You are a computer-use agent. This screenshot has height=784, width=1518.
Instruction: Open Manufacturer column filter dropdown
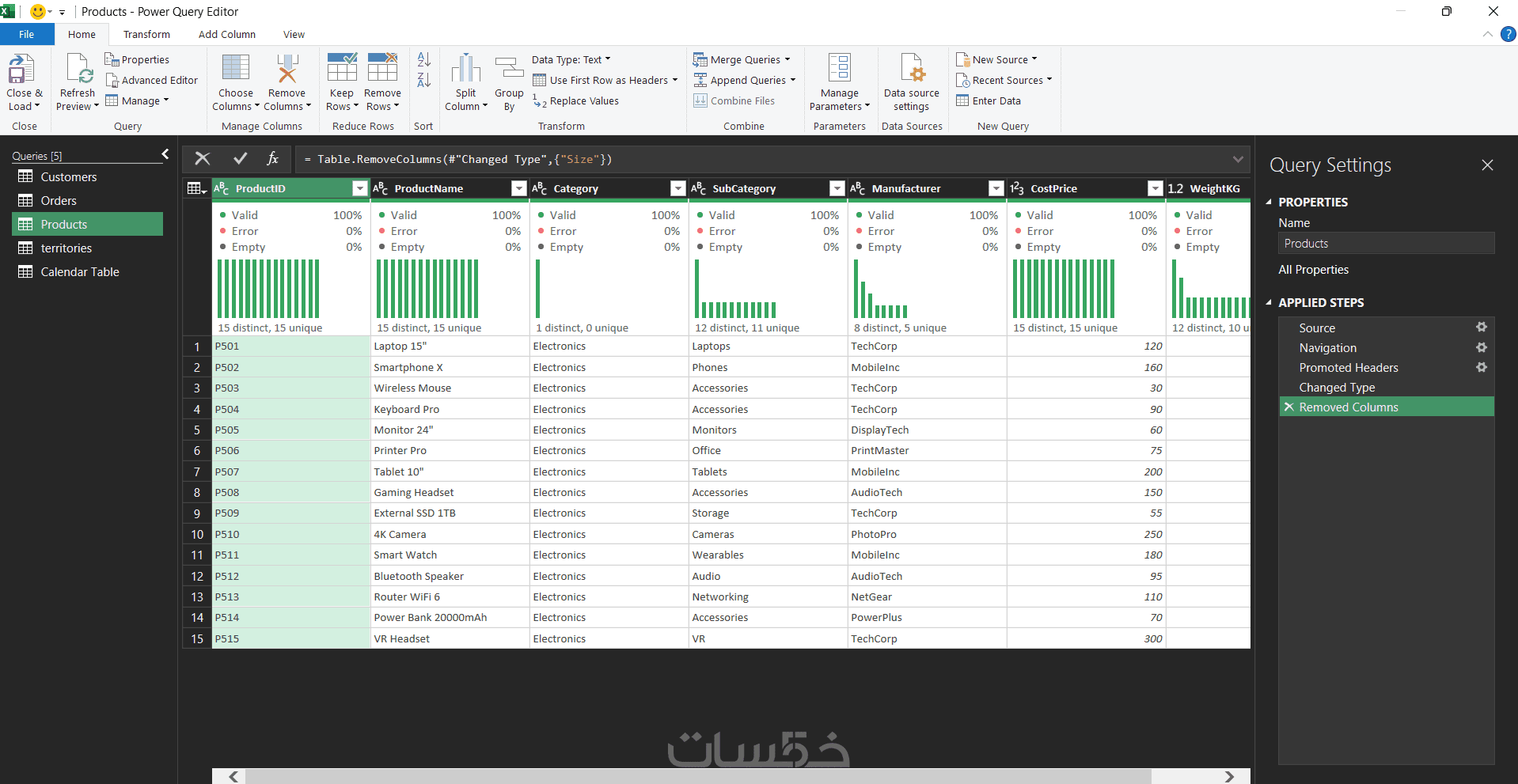click(x=996, y=188)
